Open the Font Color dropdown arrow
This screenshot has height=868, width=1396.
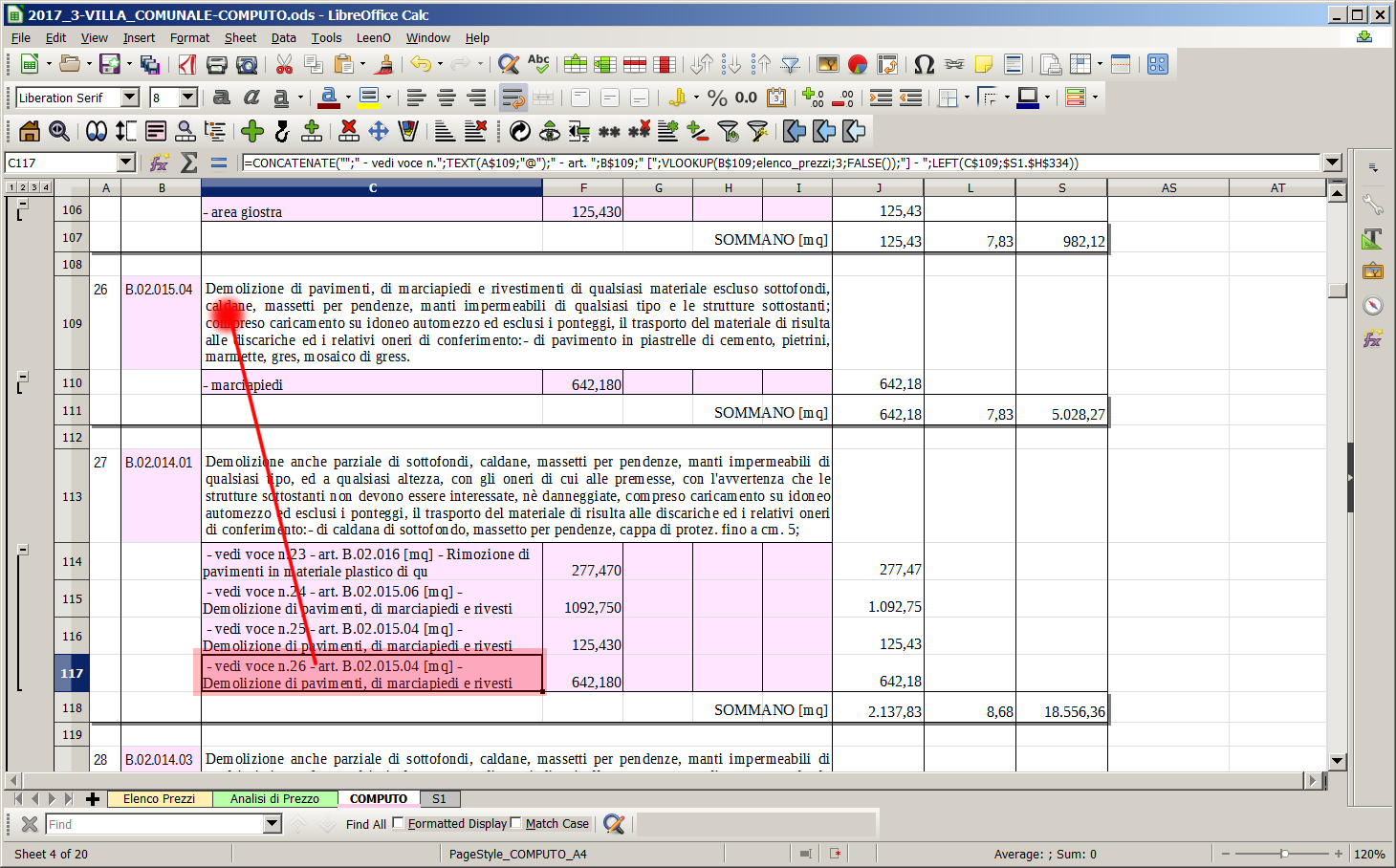pos(348,98)
